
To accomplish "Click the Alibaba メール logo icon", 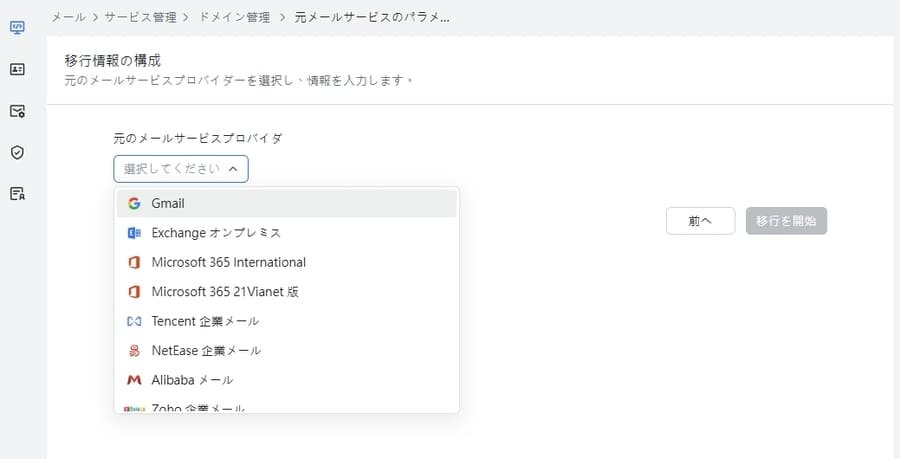I will pos(134,380).
